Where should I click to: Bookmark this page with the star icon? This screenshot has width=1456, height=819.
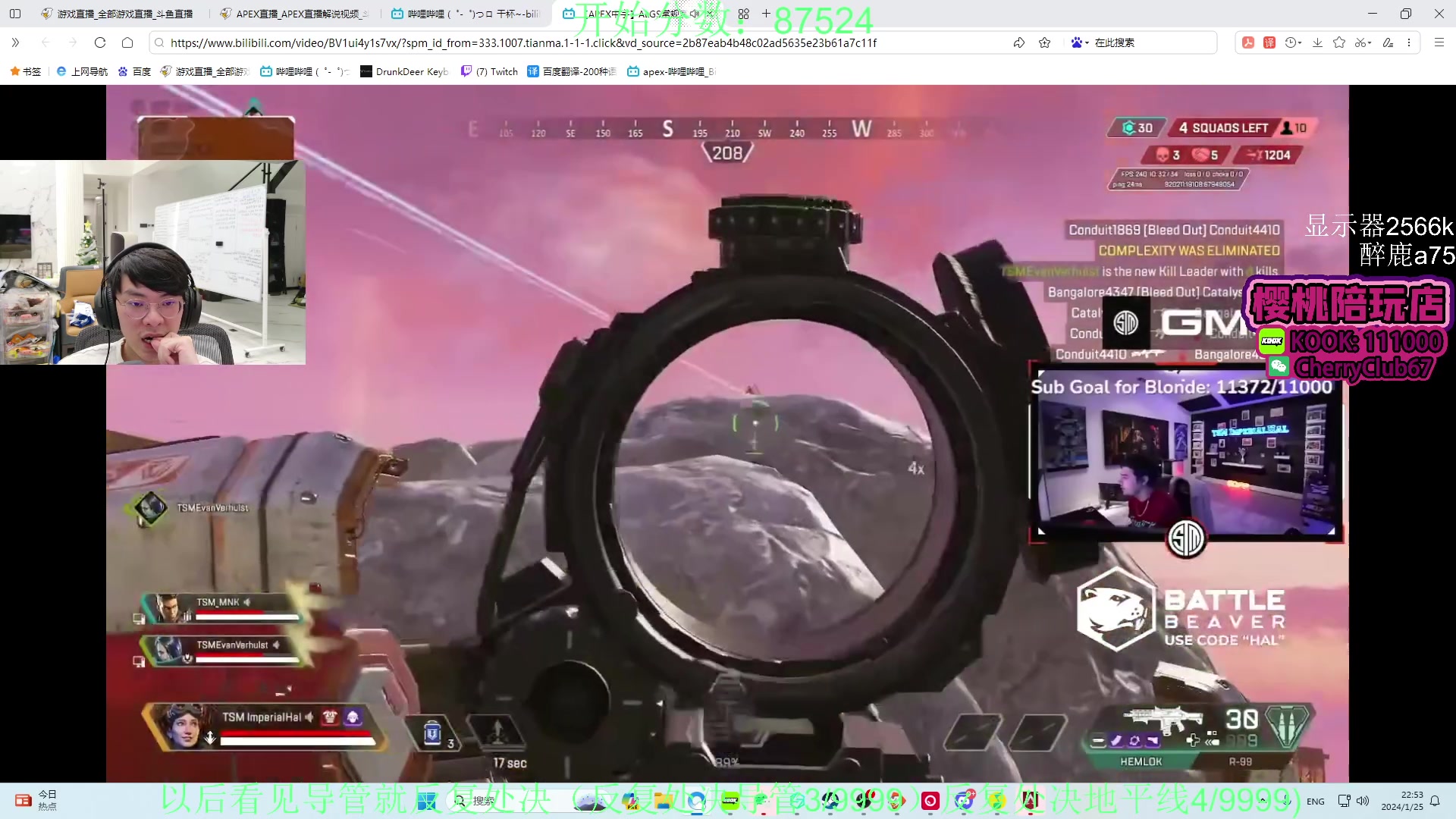pyautogui.click(x=1045, y=42)
